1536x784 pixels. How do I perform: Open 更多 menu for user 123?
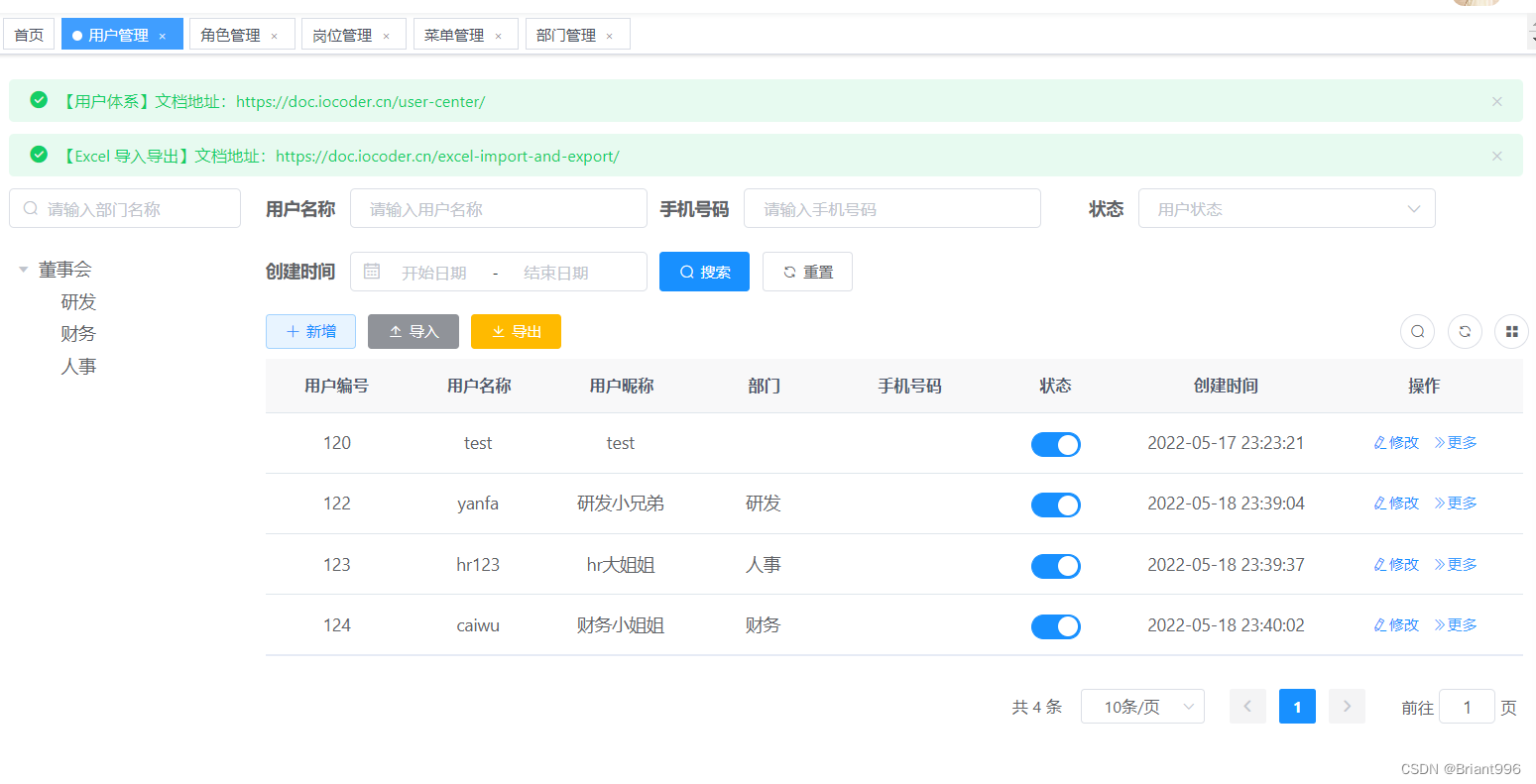pos(1456,564)
